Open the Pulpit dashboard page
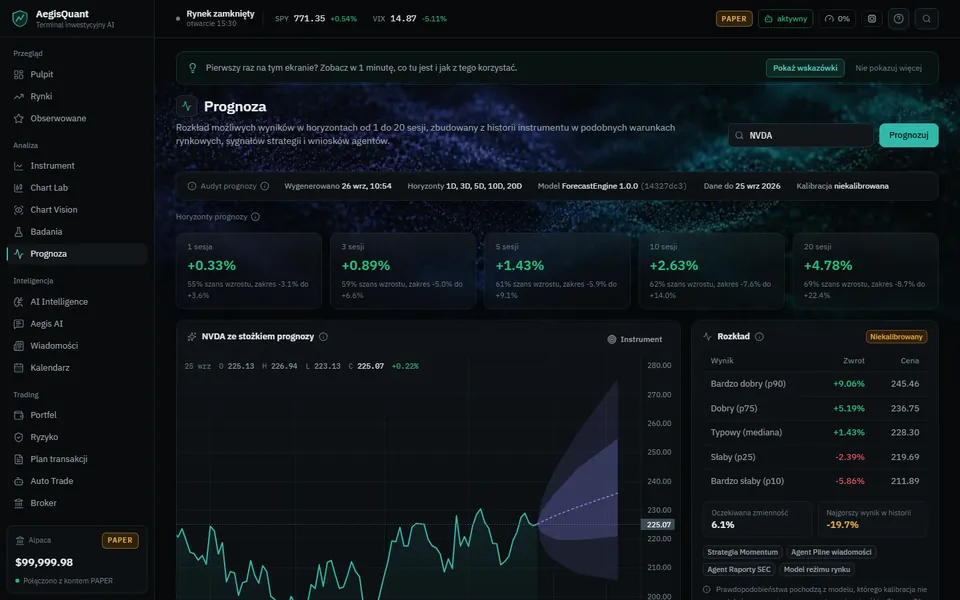The image size is (960, 600). (x=77, y=74)
